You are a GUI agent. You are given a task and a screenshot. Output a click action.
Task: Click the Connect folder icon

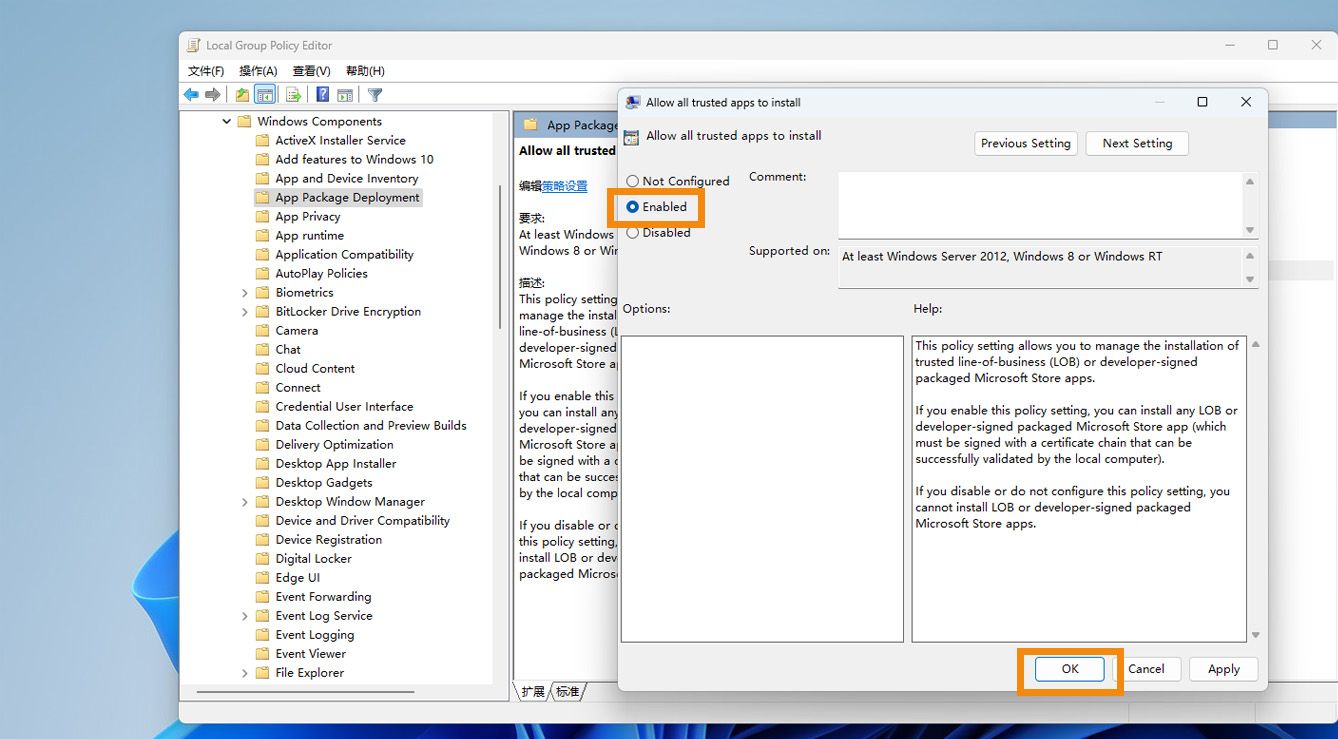tap(262, 387)
